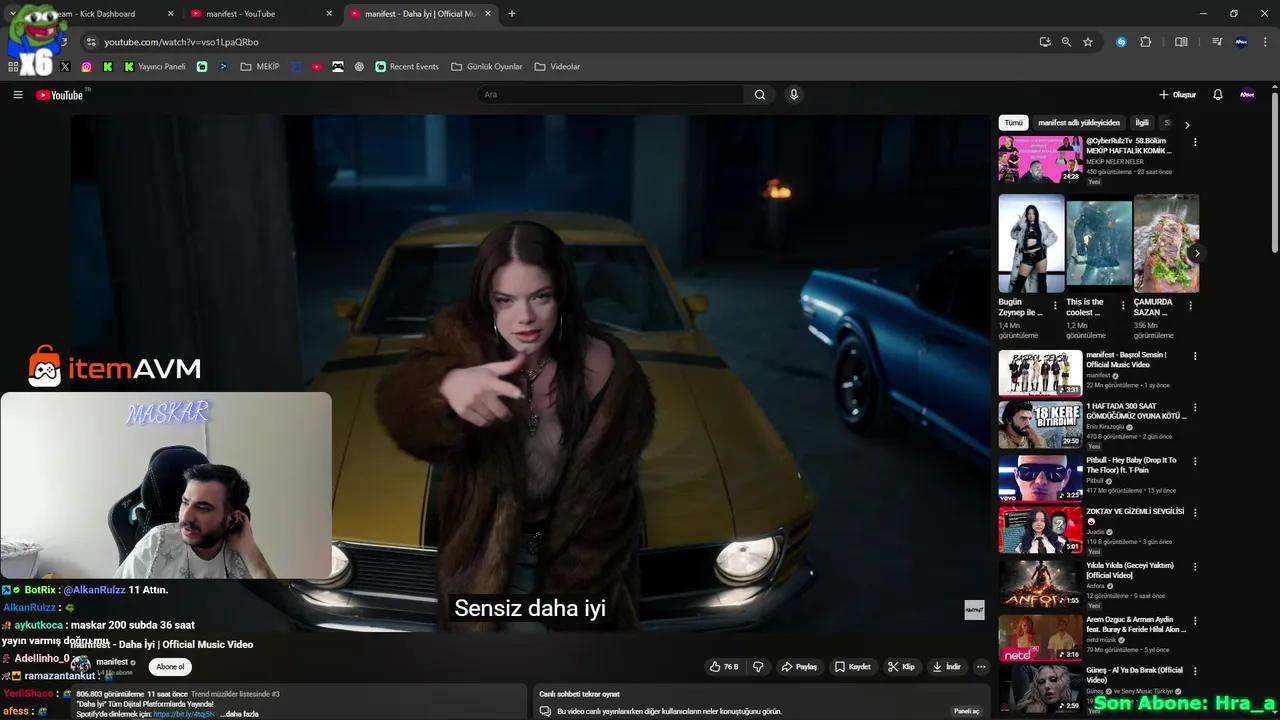This screenshot has width=1280, height=720.
Task: Click the YouTube page vertical scrollbar
Action: tap(1275, 170)
